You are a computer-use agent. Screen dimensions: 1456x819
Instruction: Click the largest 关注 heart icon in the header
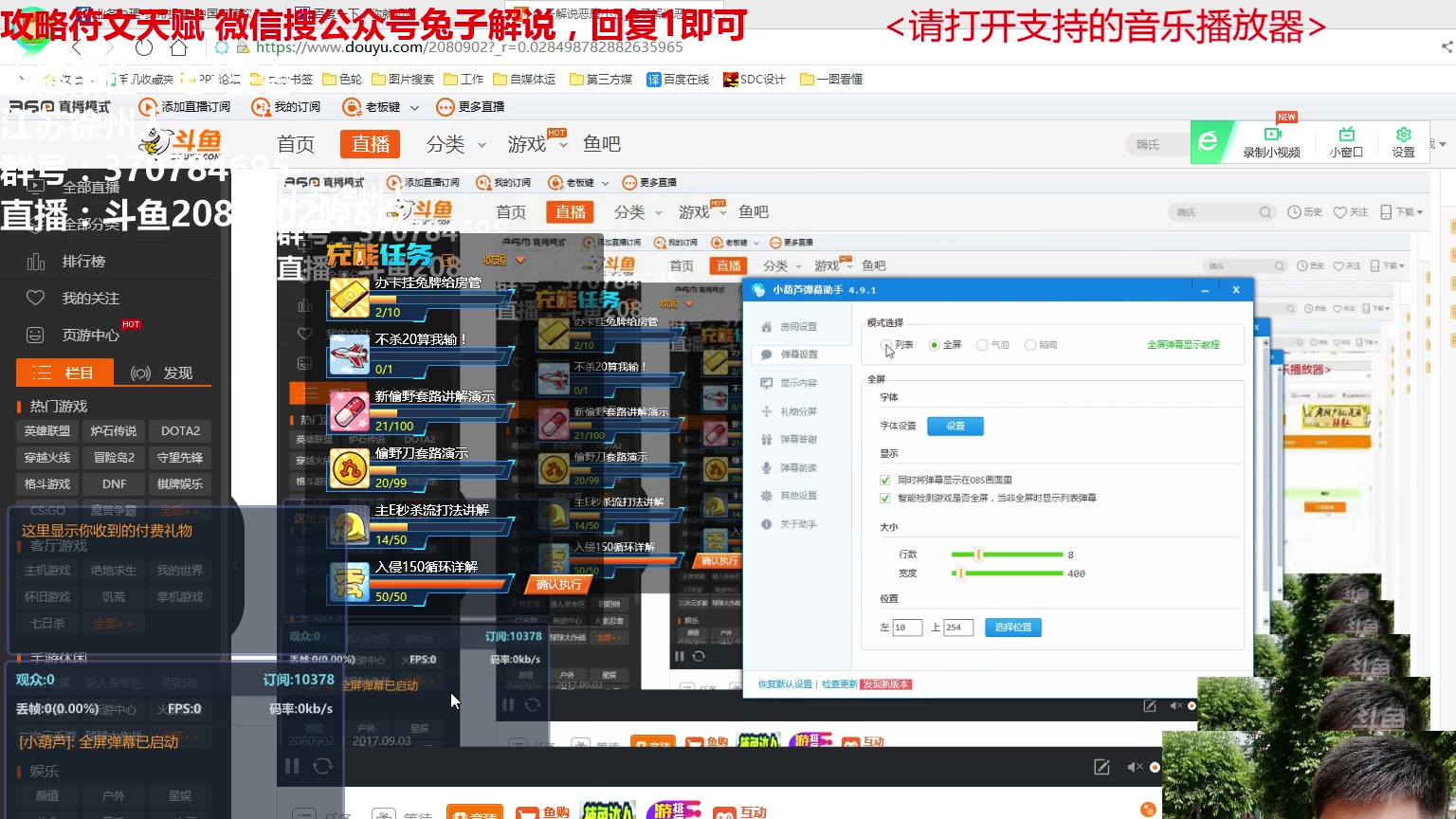tap(1339, 212)
